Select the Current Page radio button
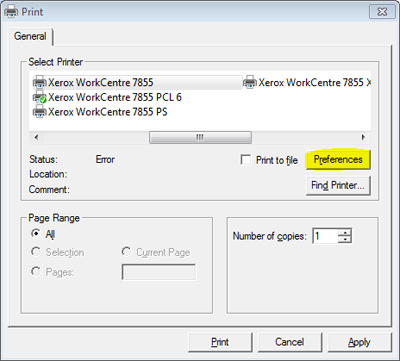This screenshot has width=400, height=361. click(x=126, y=252)
